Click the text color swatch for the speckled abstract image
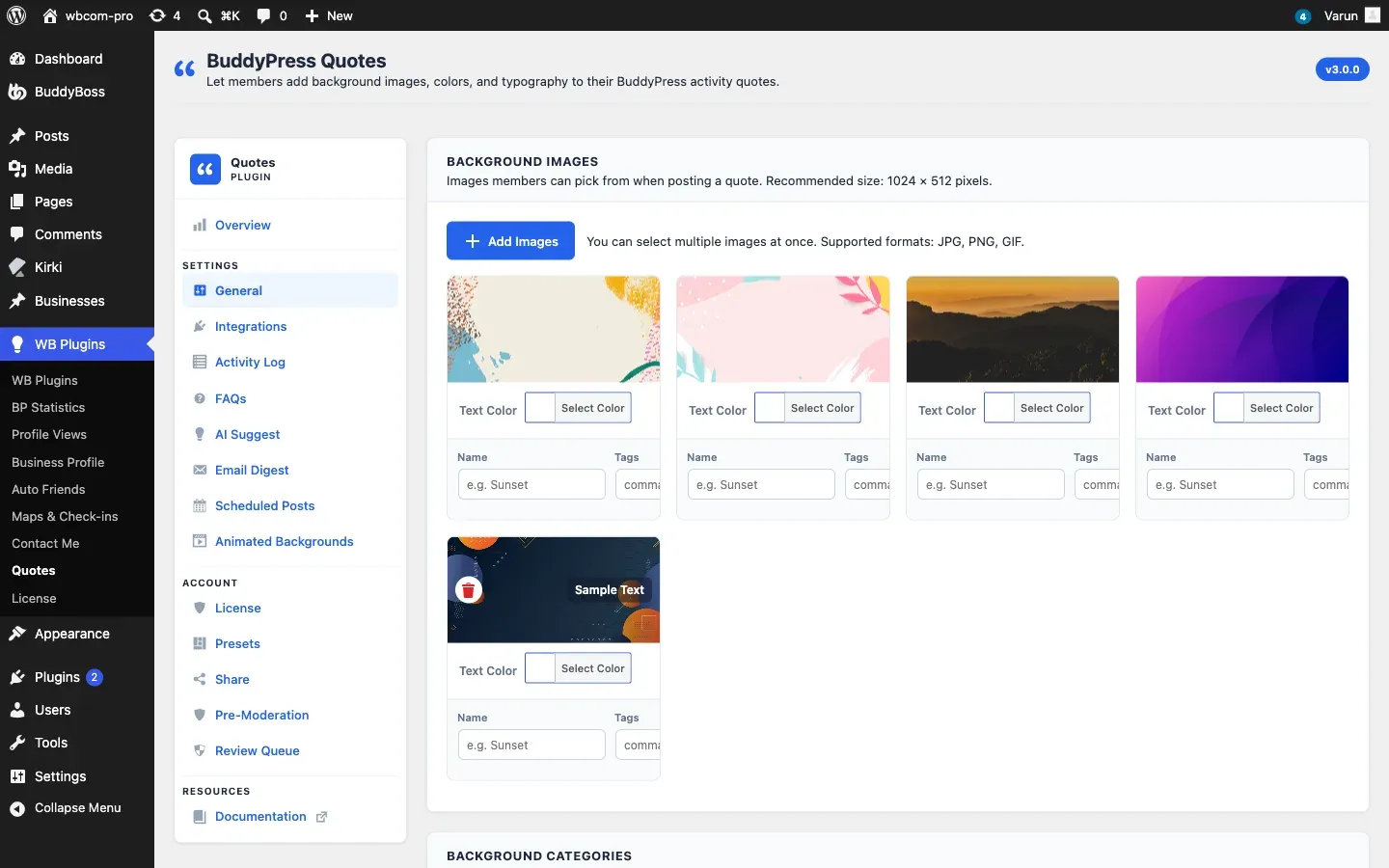 [540, 408]
